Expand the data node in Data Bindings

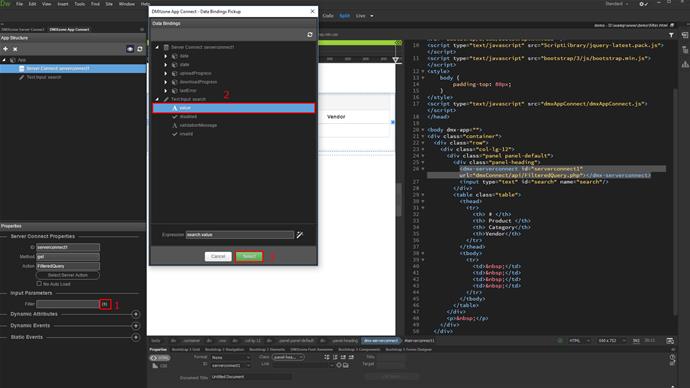(x=165, y=56)
